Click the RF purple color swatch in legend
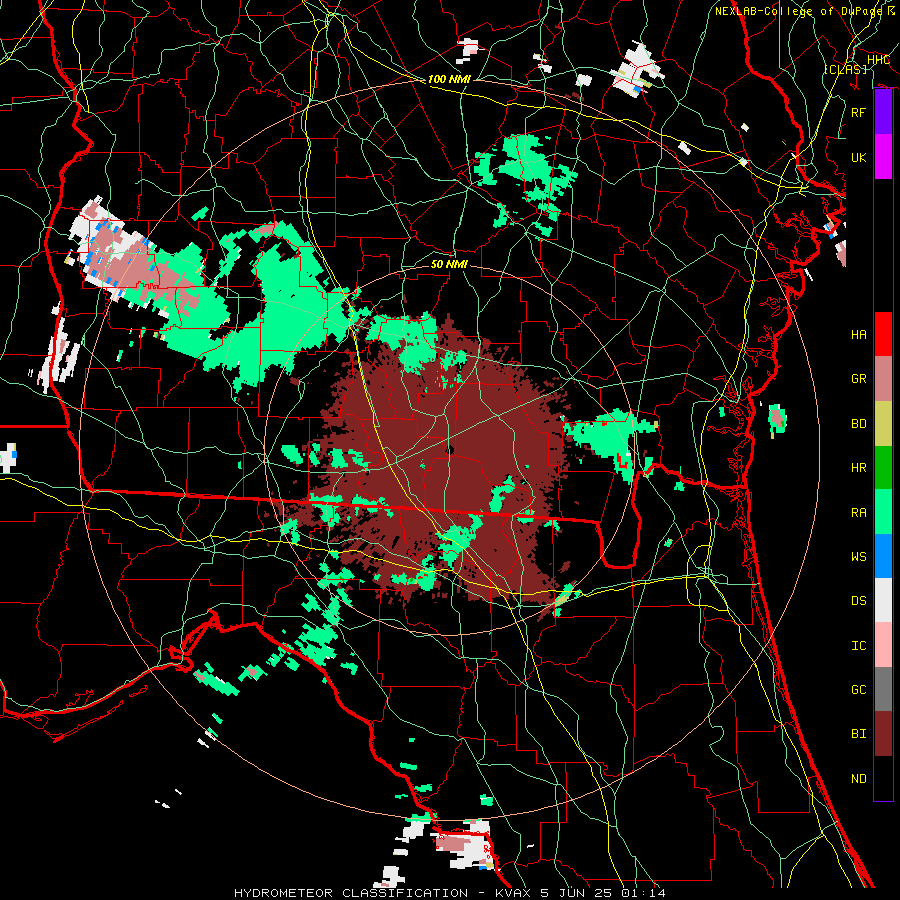The height and width of the screenshot is (900, 900). pos(883,112)
